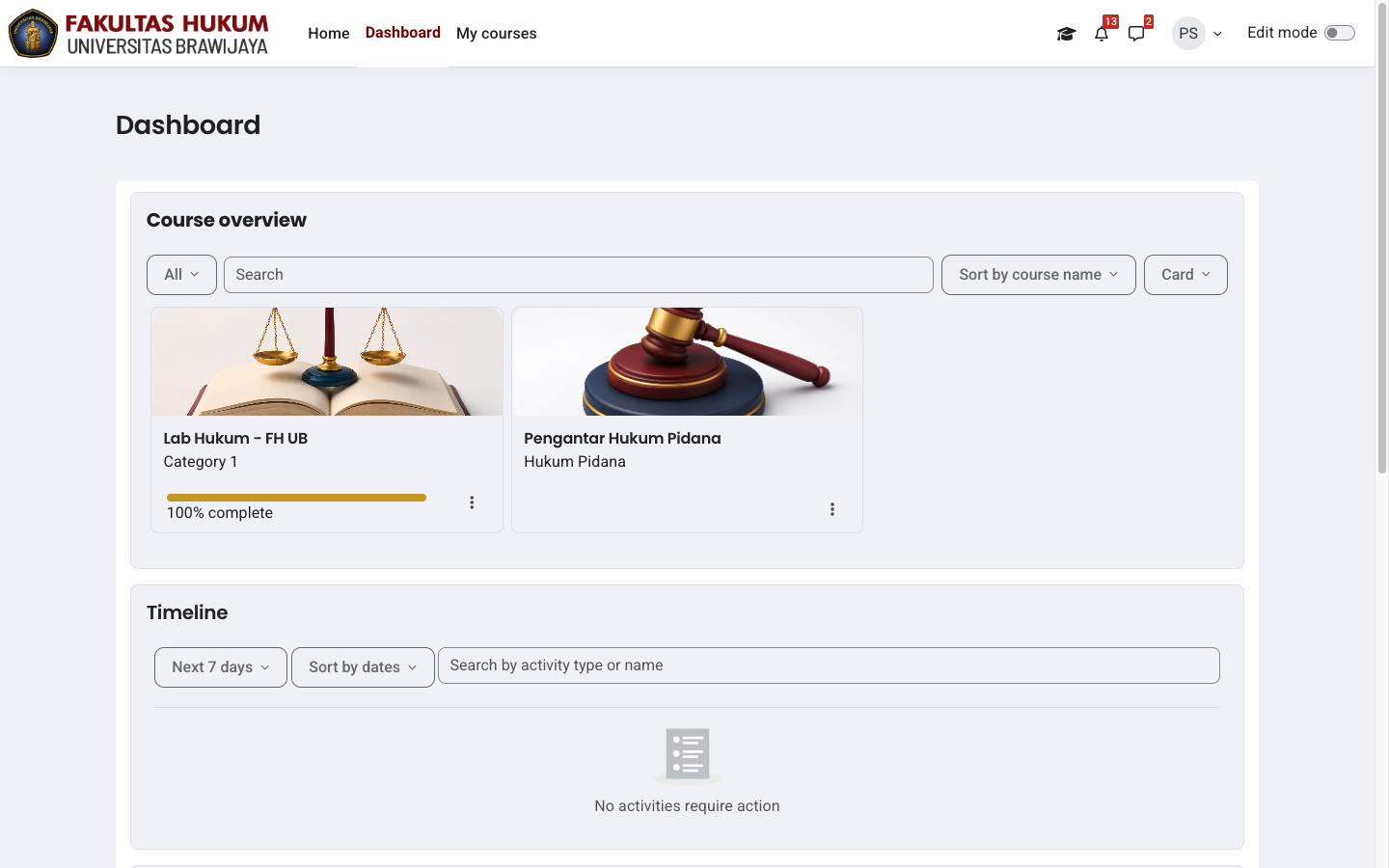Go to Home in navigation

coord(329,33)
